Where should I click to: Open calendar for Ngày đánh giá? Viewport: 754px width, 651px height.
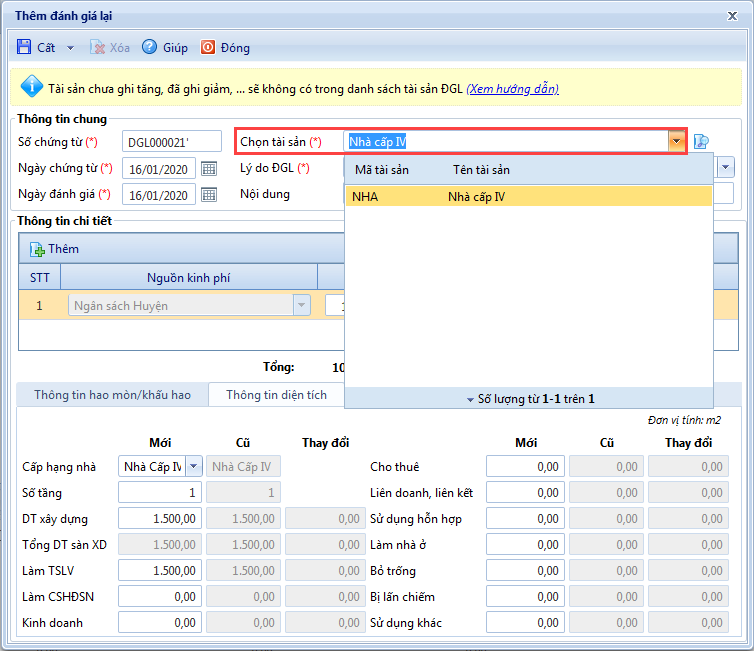point(209,195)
